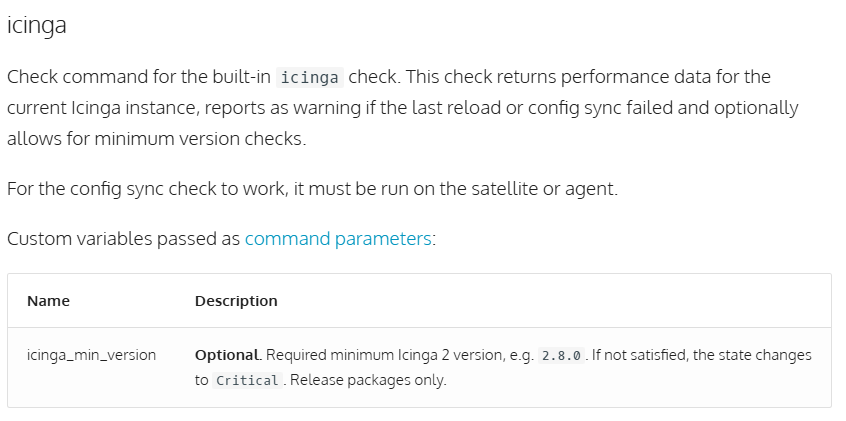The width and height of the screenshot is (846, 421).
Task: Click the 'current Icinga instance' phrase
Action: point(104,108)
